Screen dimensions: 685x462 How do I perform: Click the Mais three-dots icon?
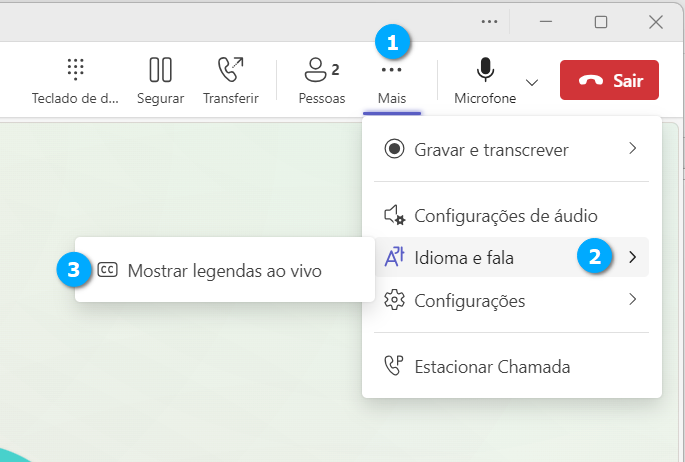pos(392,71)
